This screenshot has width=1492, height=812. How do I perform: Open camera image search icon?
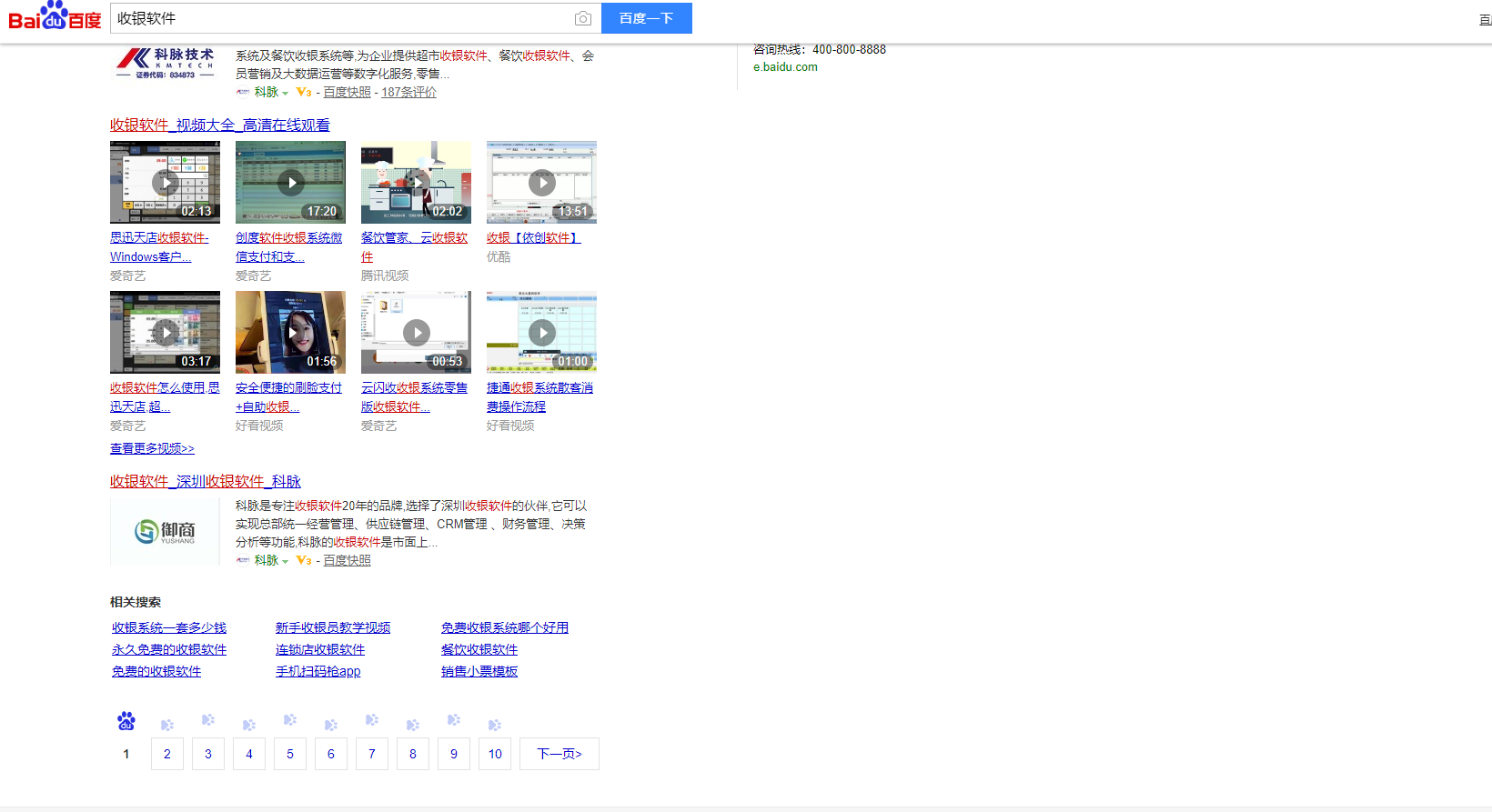pyautogui.click(x=583, y=18)
